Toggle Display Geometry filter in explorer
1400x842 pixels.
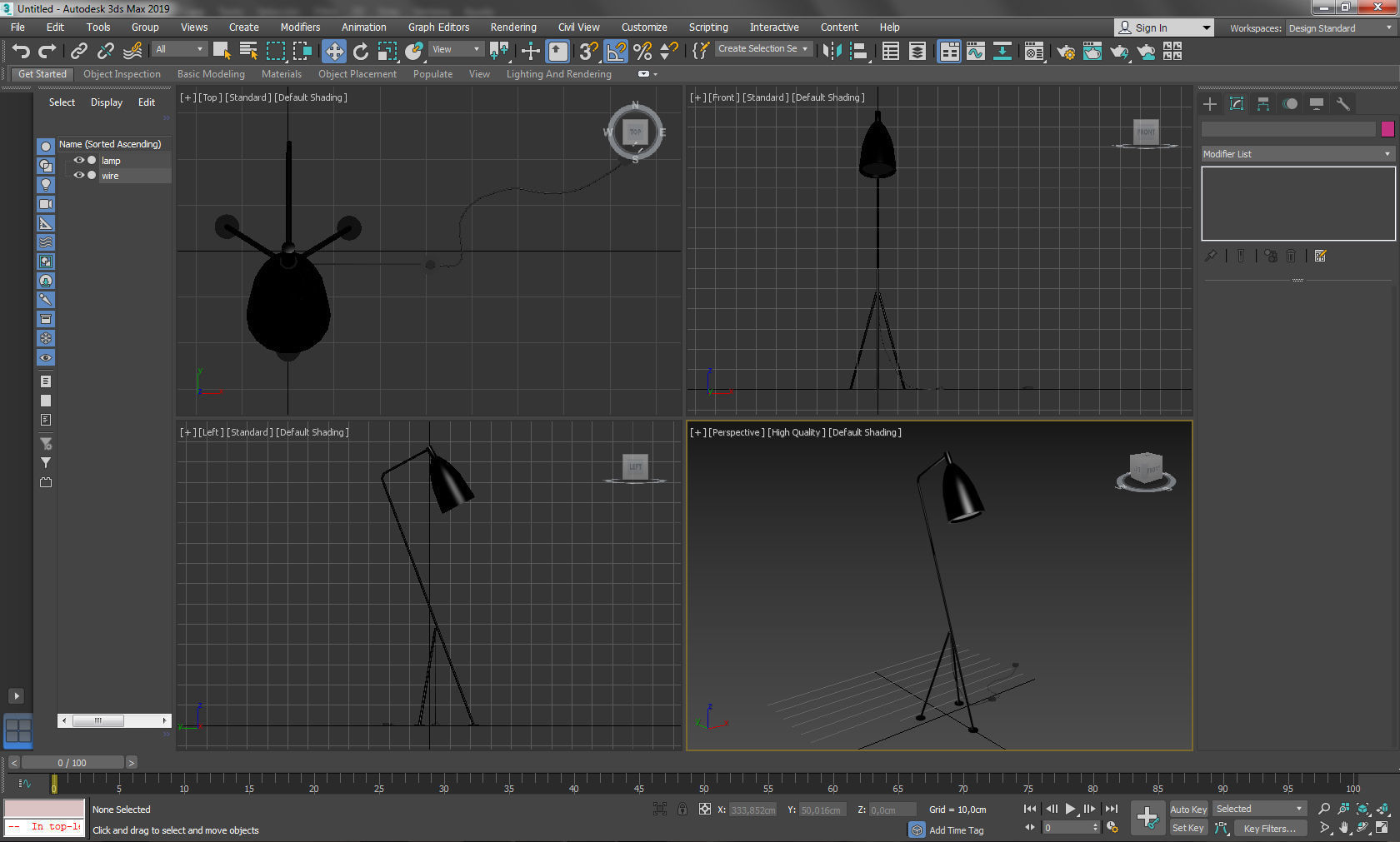[x=46, y=147]
